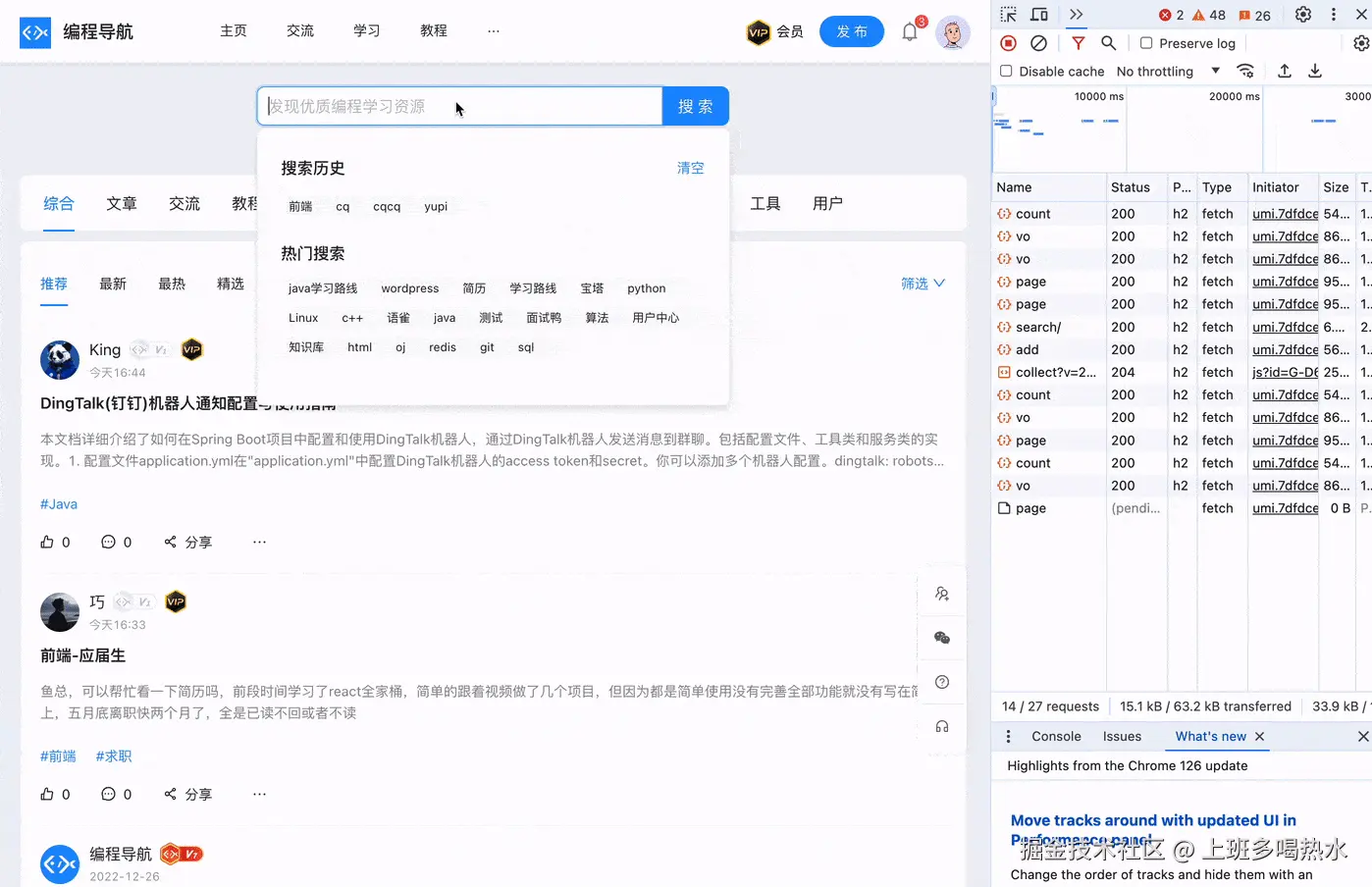Open DevTools three-dot customize menu
Image resolution: width=1372 pixels, height=887 pixels.
point(1334,15)
